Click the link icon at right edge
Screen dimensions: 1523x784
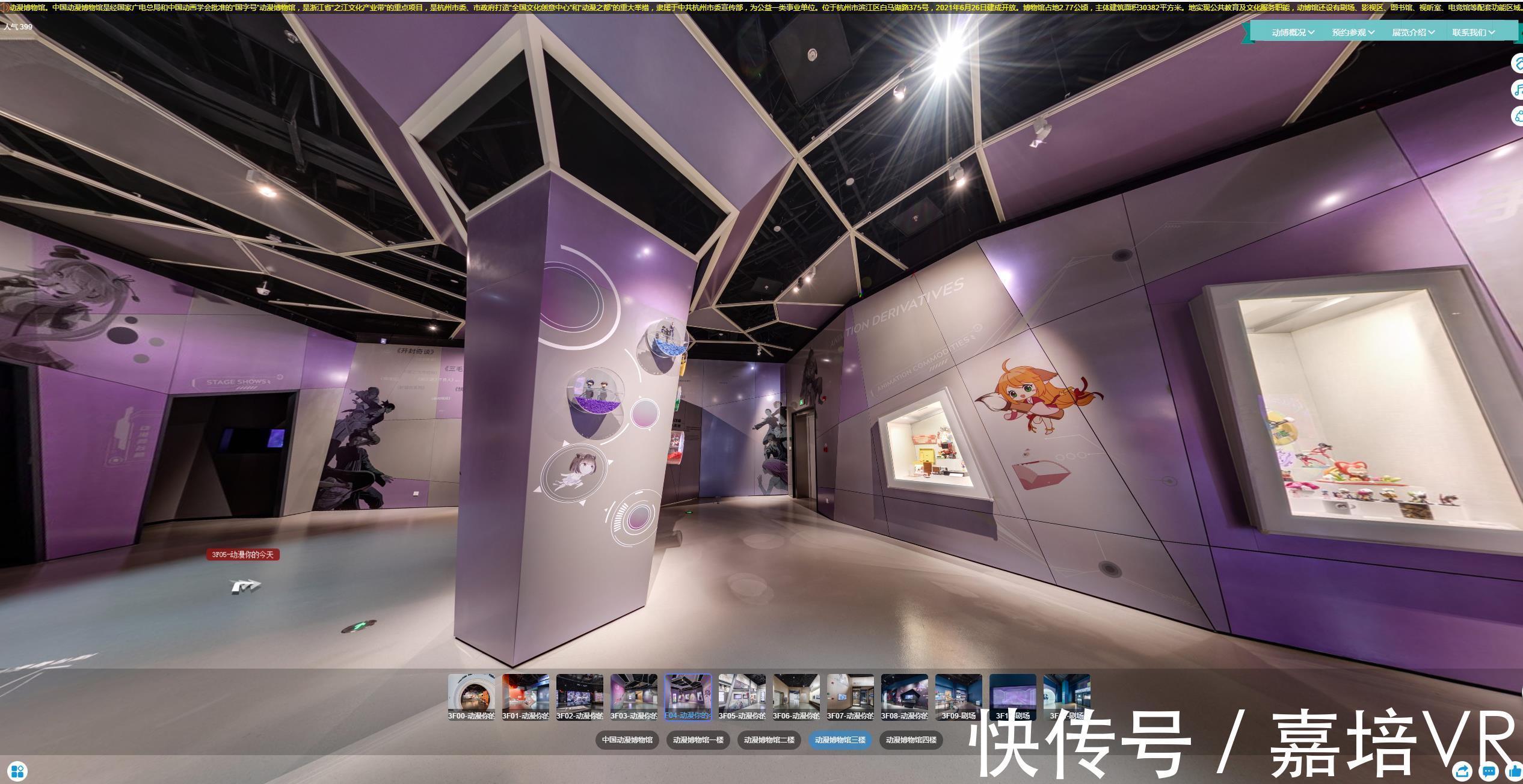tap(1518, 64)
